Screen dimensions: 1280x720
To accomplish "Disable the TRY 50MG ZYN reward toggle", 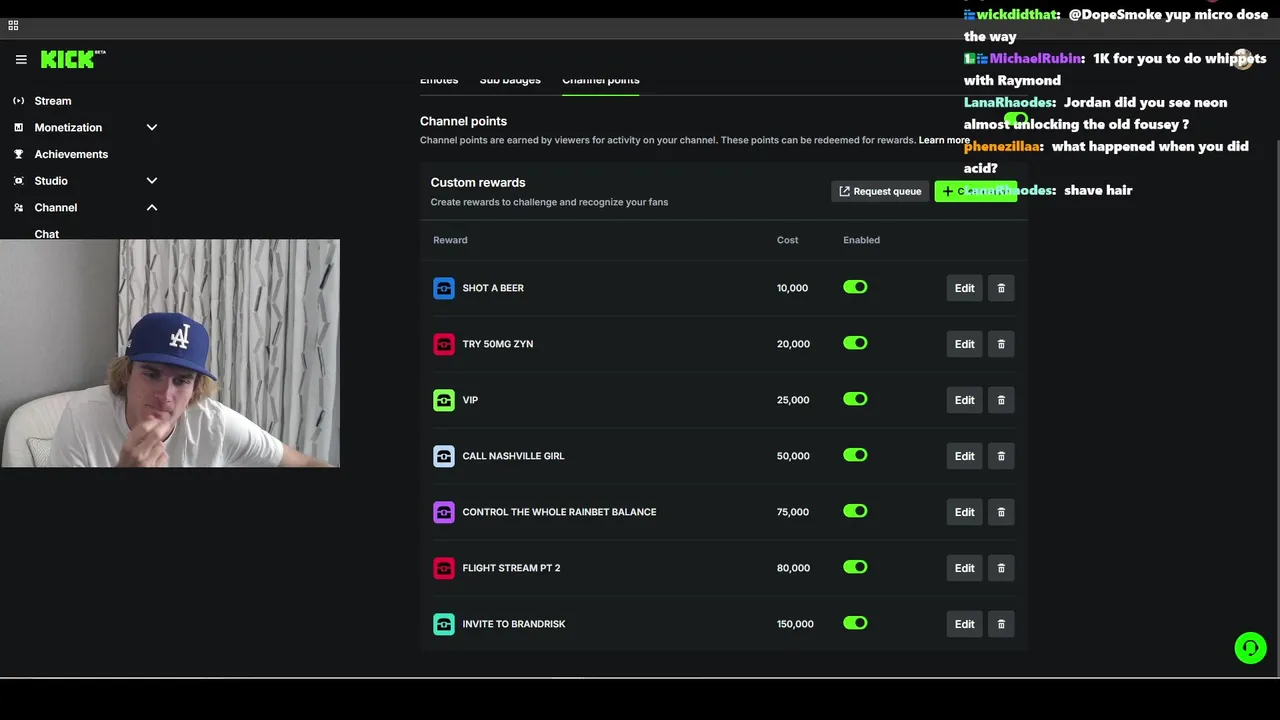I will pos(855,343).
